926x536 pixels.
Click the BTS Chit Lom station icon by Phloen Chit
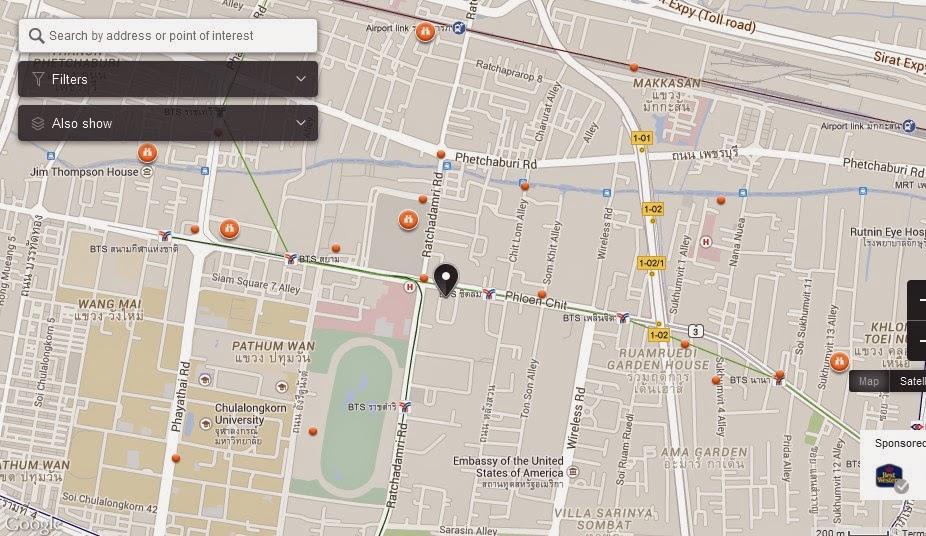pos(489,293)
